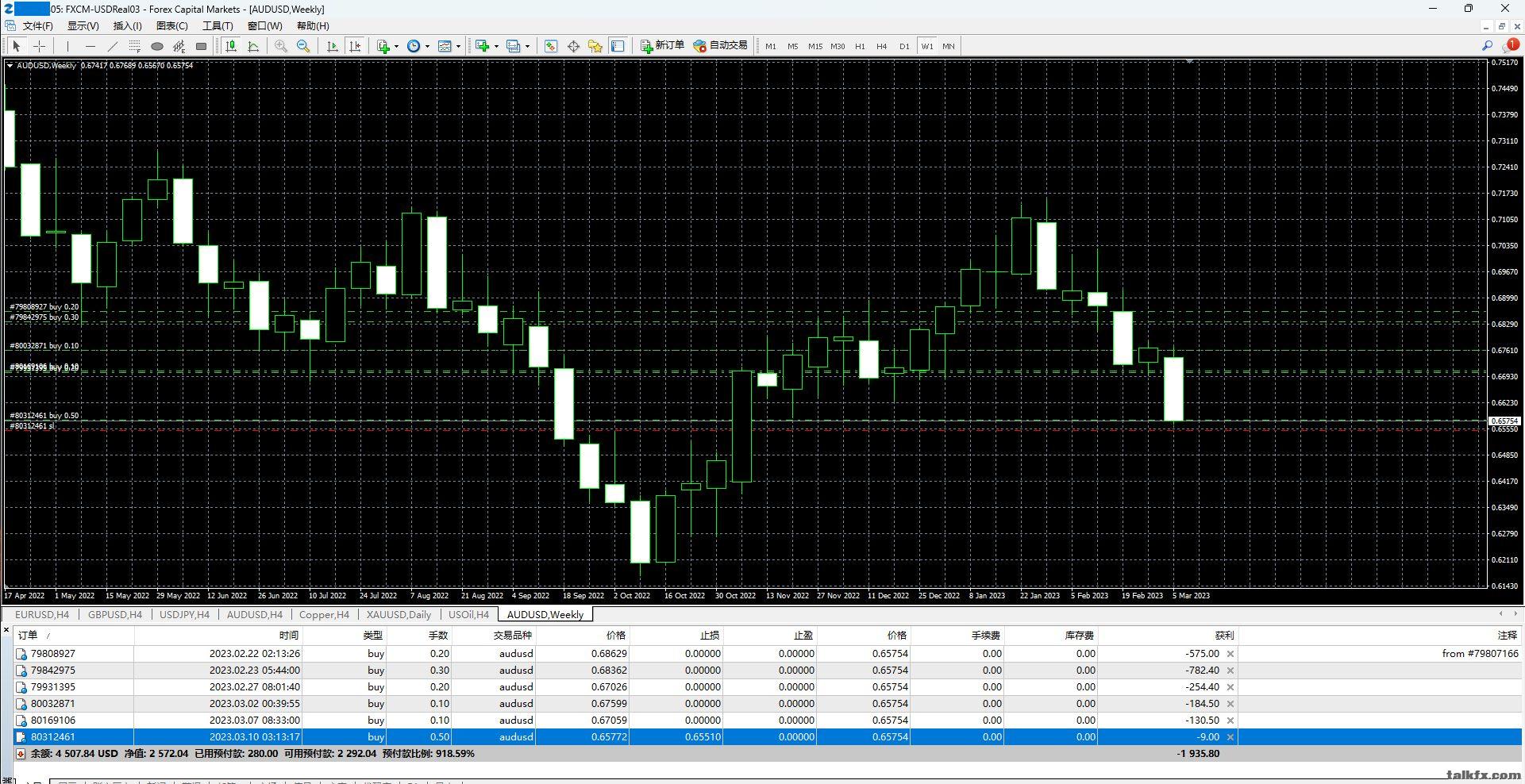
Task: Switch to the USDJPY,H4 chart tab
Action: (184, 615)
